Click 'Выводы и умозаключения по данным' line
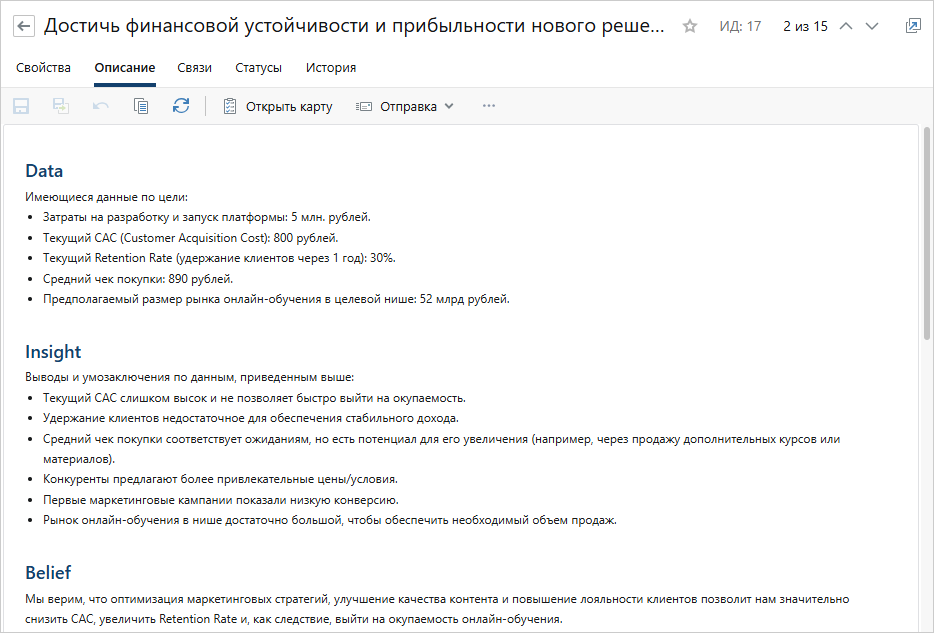The width and height of the screenshot is (934, 633). click(189, 377)
